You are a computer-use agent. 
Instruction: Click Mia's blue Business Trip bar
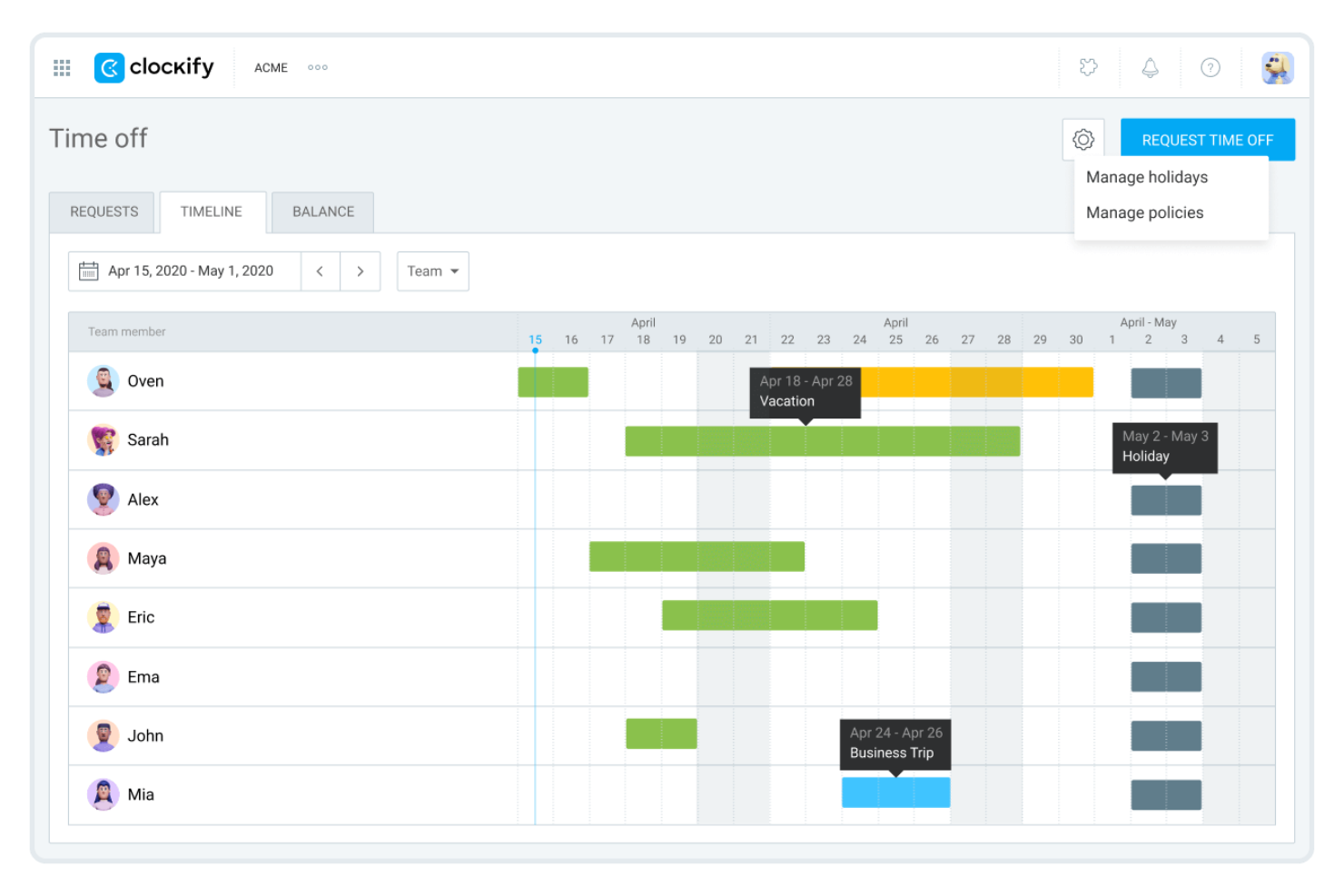(895, 792)
